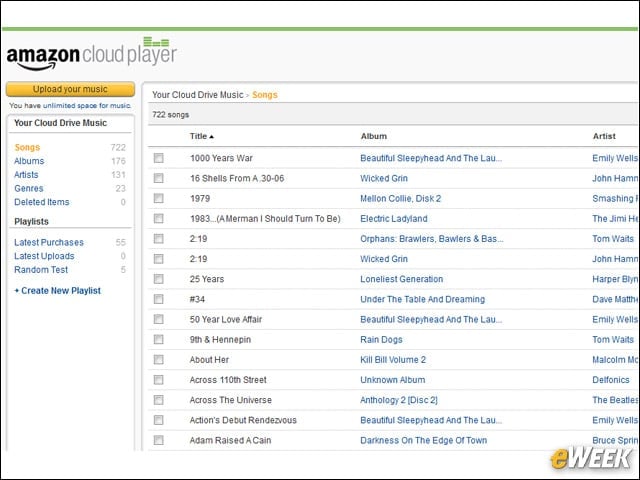The height and width of the screenshot is (480, 640).
Task: Select song title Across The Universe
Action: pyautogui.click(x=230, y=400)
